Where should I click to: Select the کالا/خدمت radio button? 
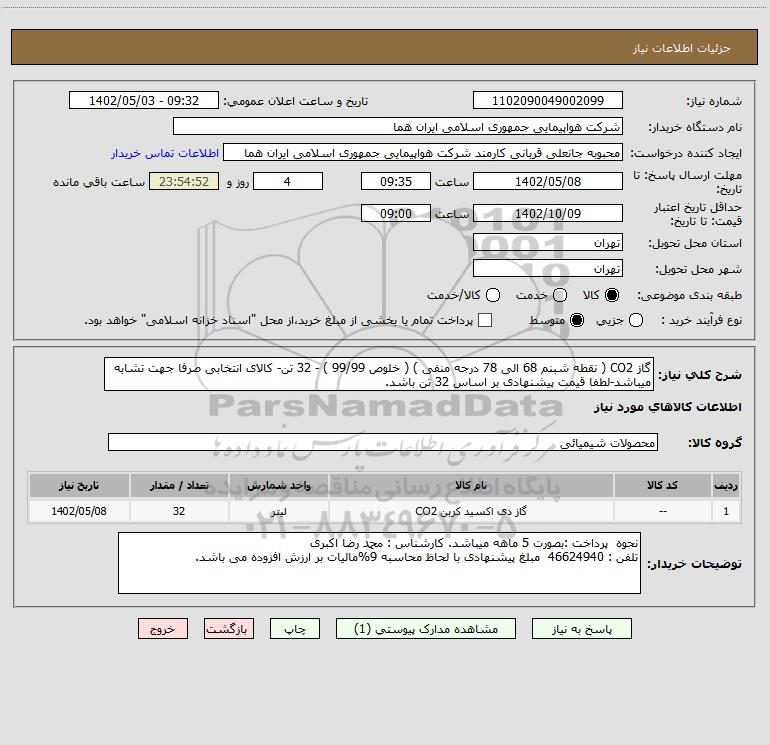(493, 295)
